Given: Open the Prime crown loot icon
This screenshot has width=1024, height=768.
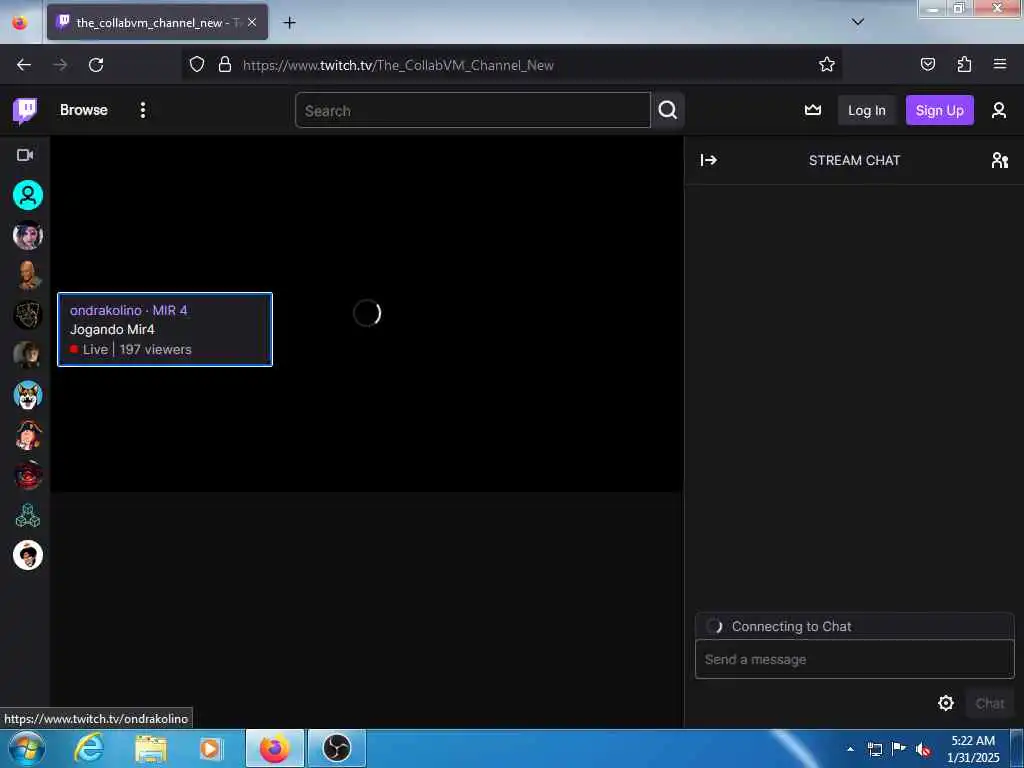Looking at the screenshot, I should [812, 110].
